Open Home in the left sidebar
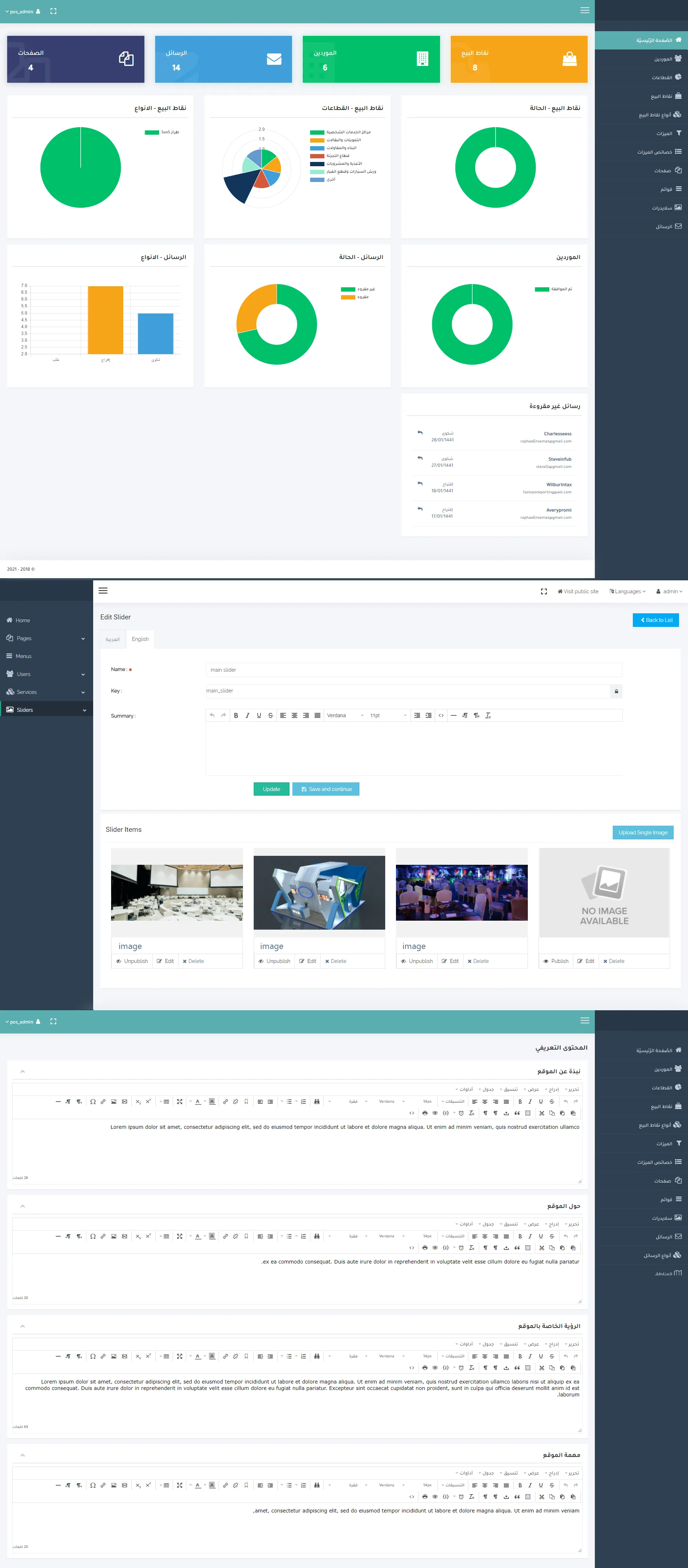 pos(46,620)
